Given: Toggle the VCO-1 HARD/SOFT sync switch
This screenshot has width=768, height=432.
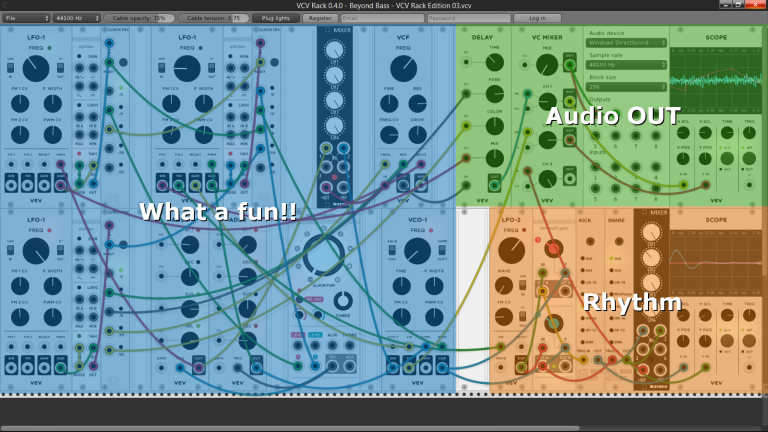Looking at the screenshot, I should pos(442,250).
